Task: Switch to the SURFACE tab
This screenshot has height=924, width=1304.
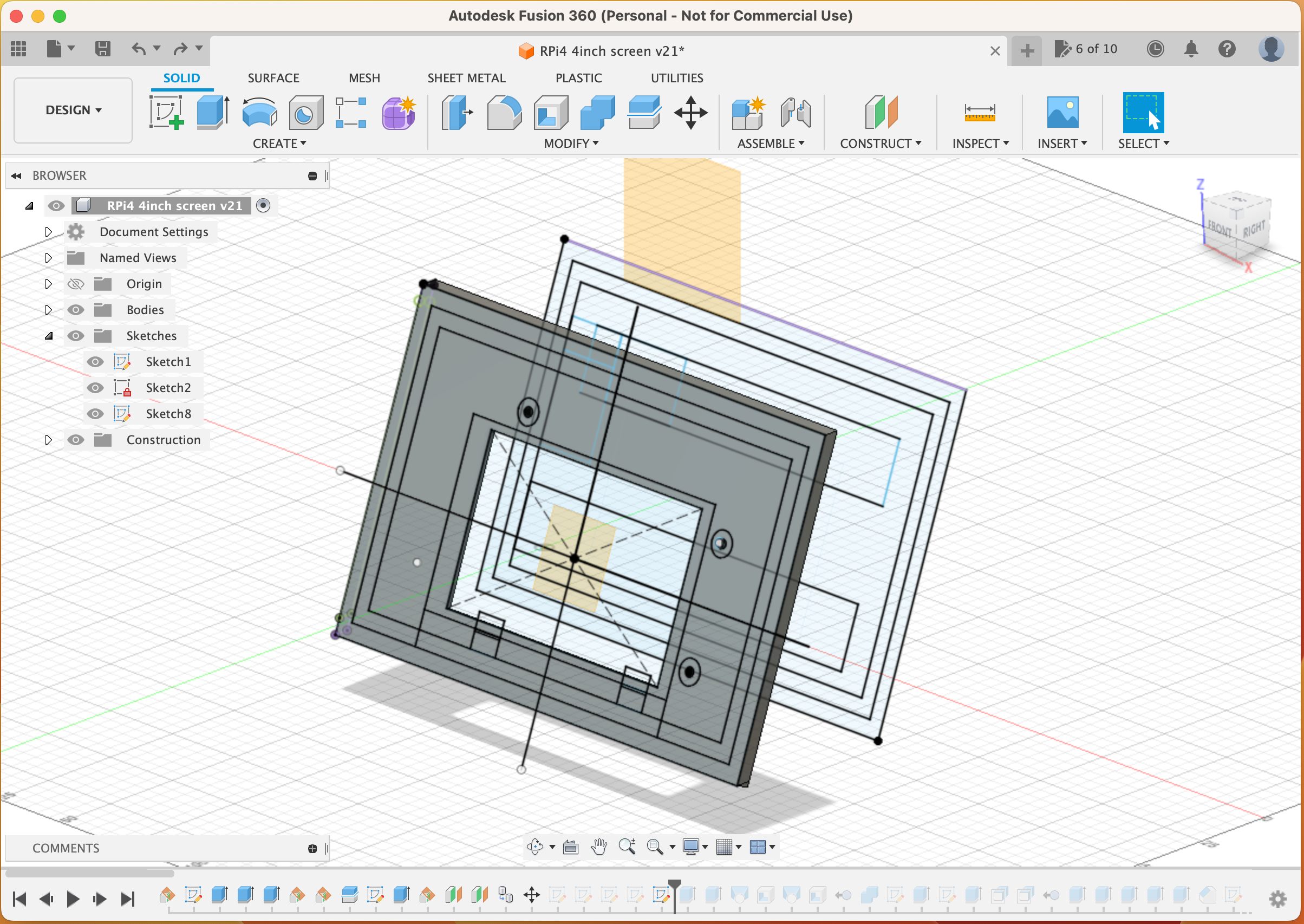Action: (x=273, y=78)
